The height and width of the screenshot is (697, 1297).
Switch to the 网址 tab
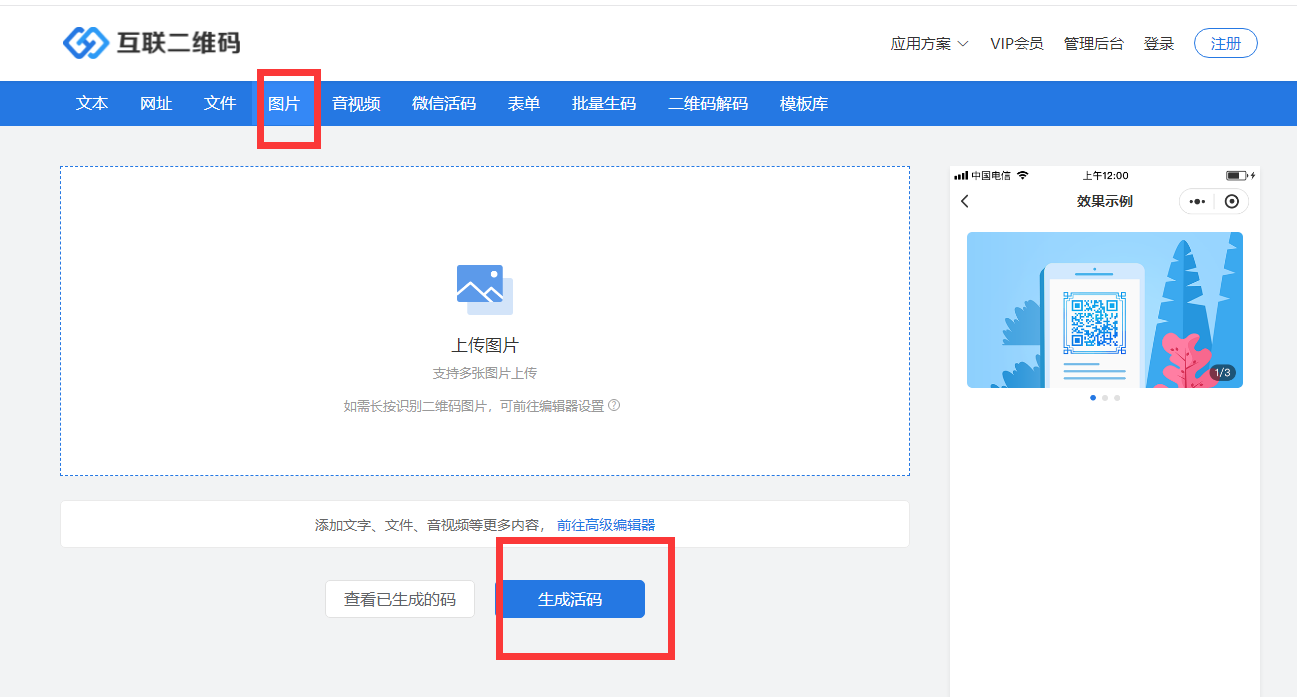click(156, 103)
